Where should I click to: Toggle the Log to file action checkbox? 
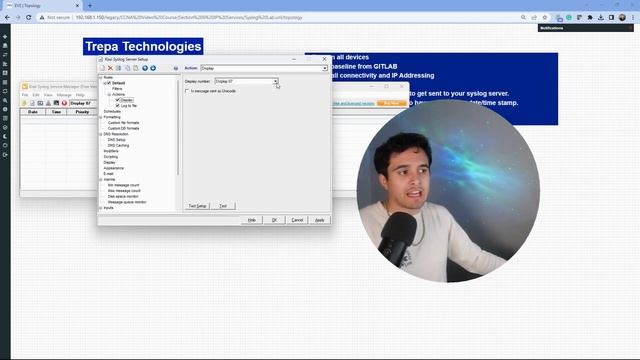[118, 106]
